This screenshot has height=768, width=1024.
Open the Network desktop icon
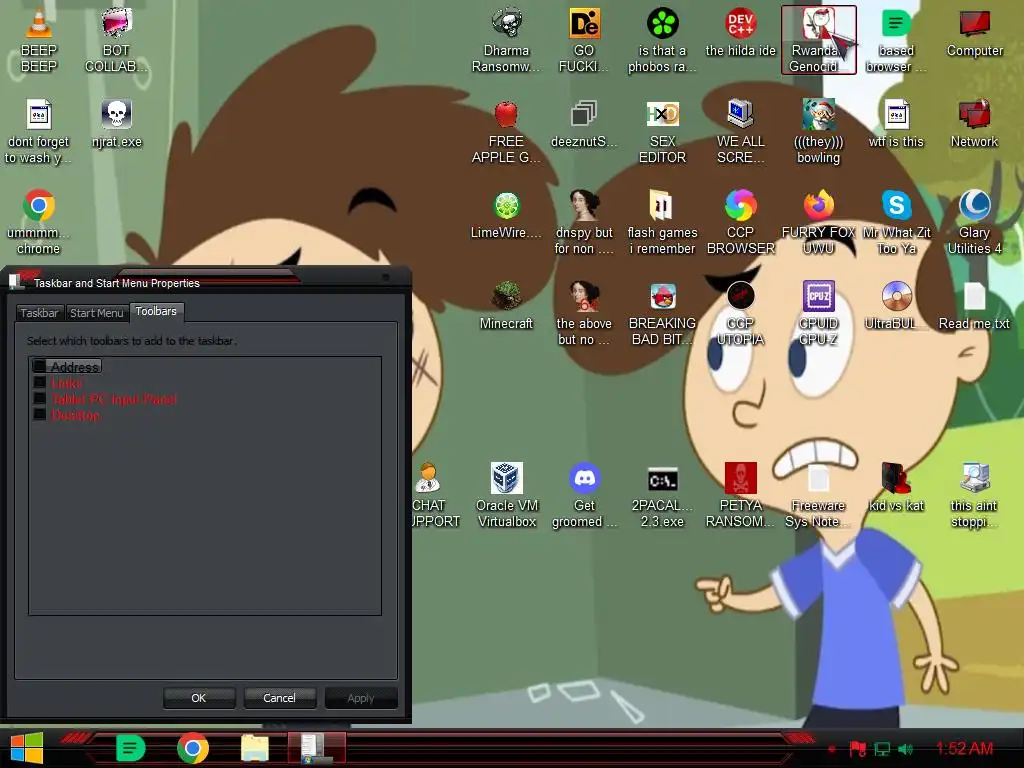tap(974, 124)
